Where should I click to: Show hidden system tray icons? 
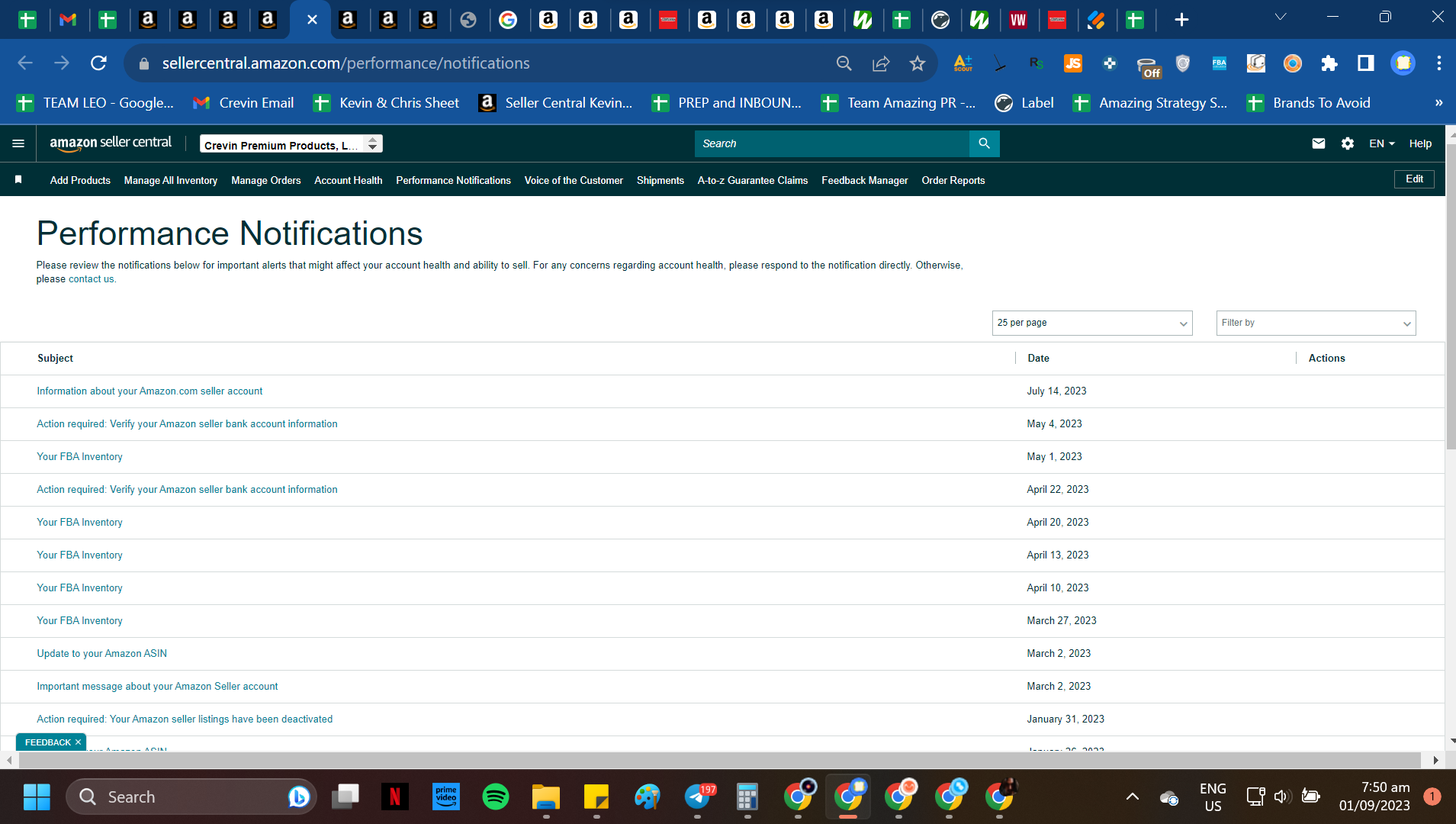(x=1133, y=797)
